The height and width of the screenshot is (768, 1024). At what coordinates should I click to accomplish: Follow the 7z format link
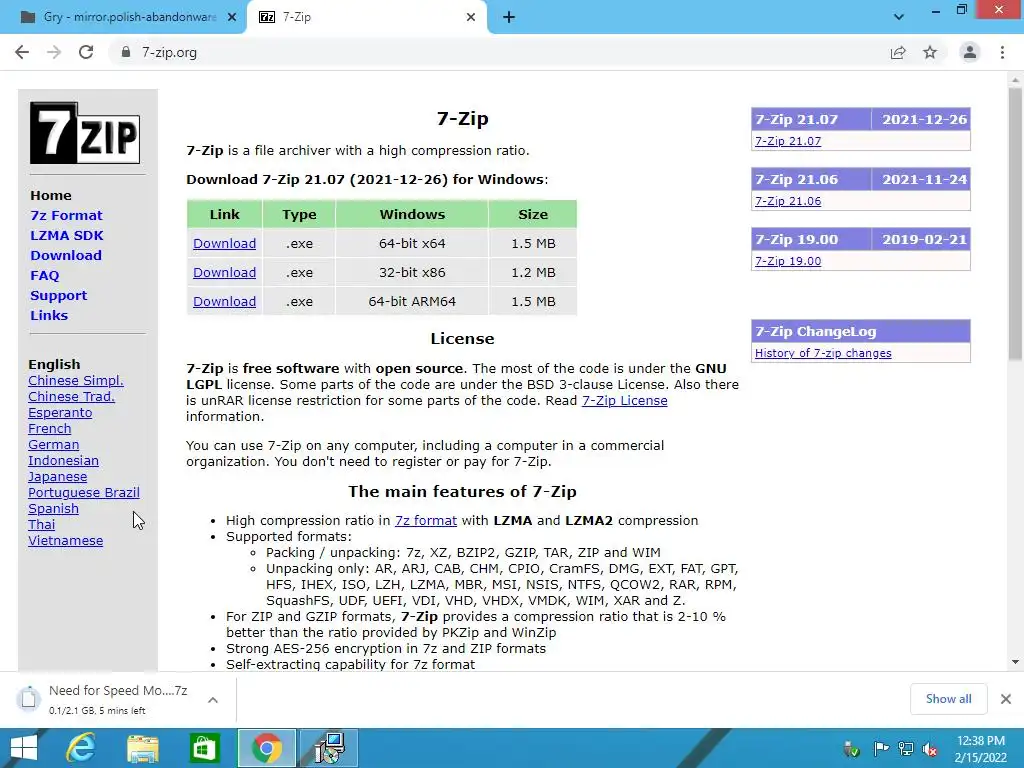(426, 520)
